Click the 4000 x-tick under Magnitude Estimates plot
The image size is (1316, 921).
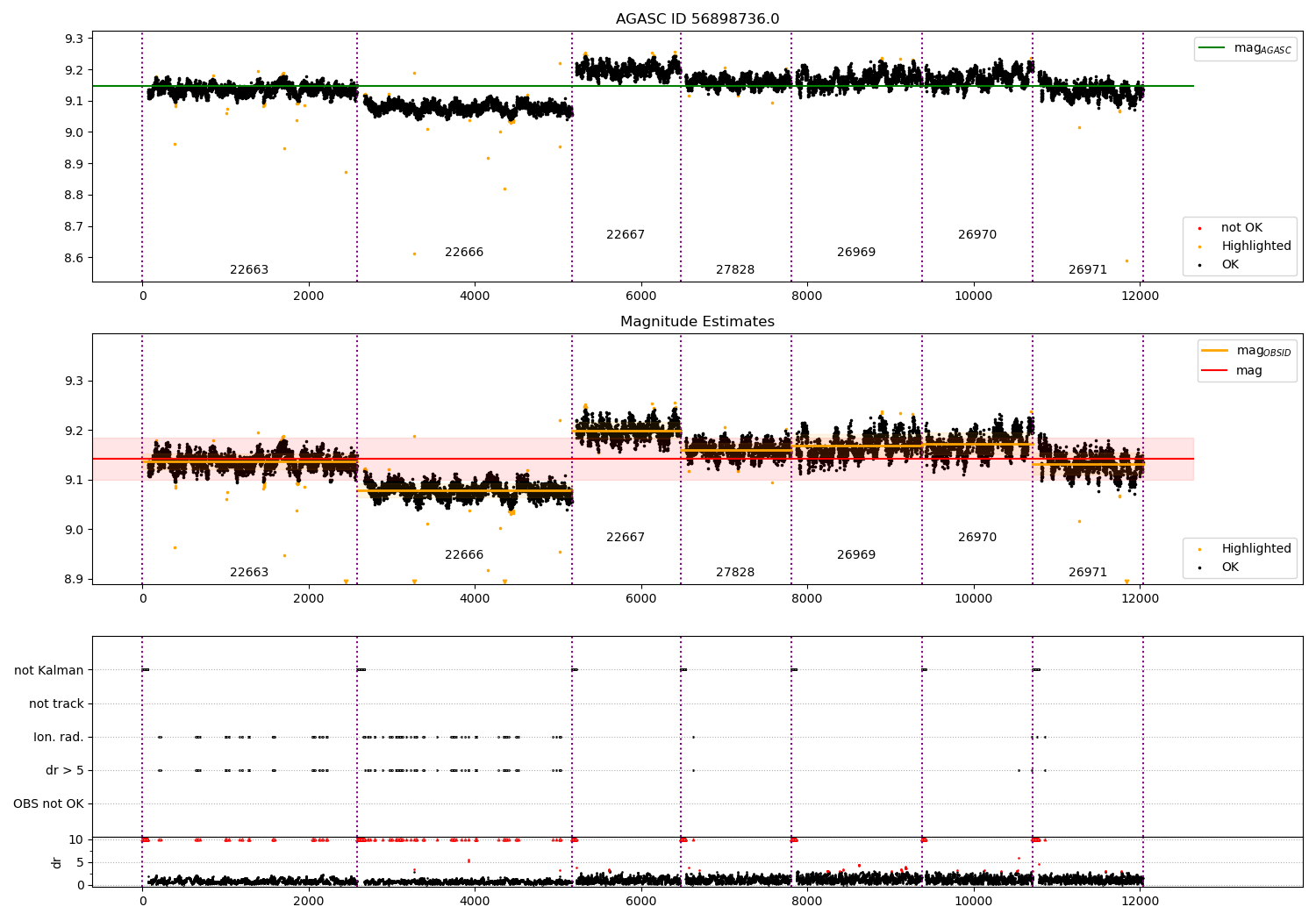(x=475, y=599)
